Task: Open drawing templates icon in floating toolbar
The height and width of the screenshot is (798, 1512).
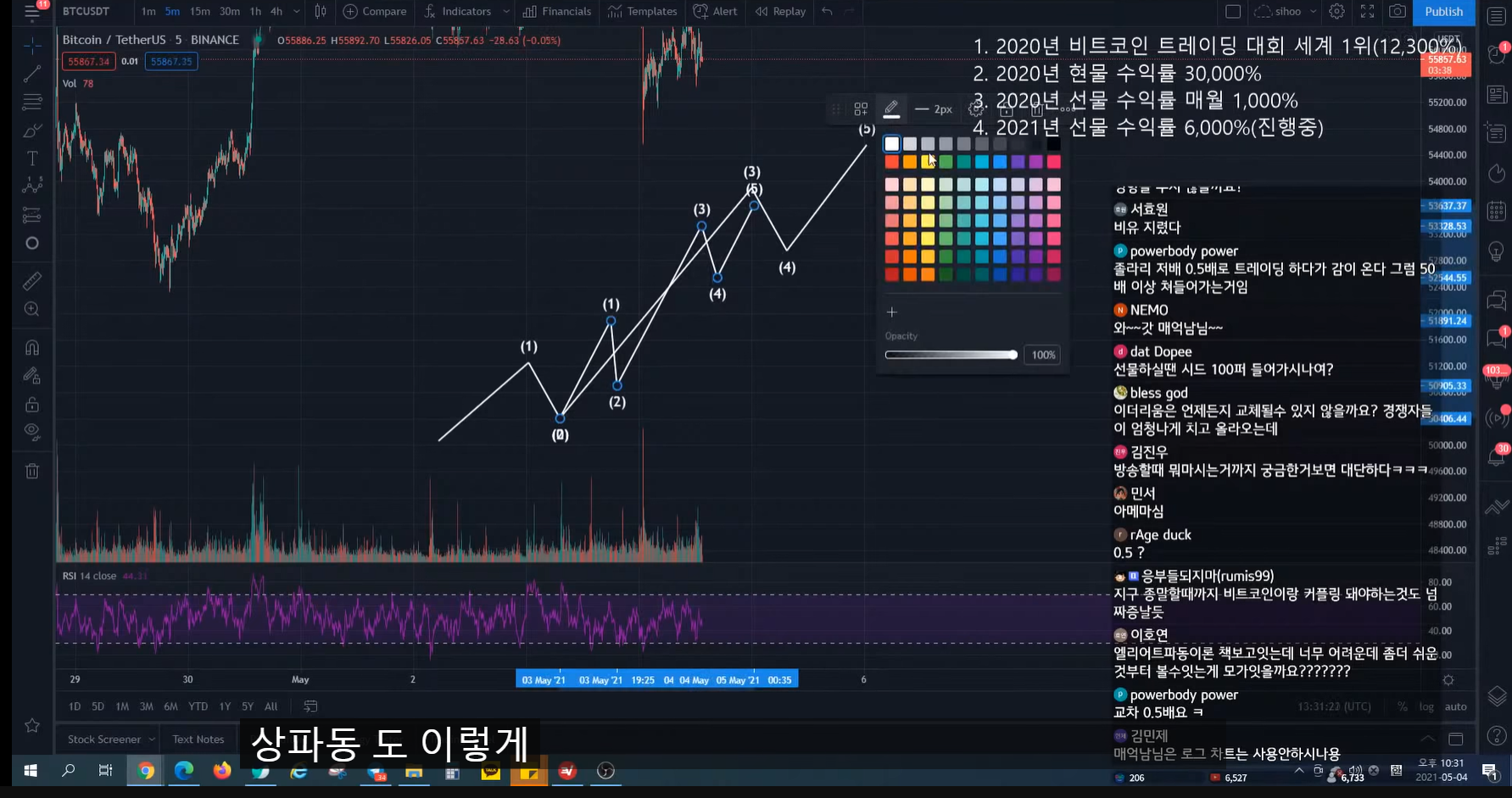Action: click(861, 109)
